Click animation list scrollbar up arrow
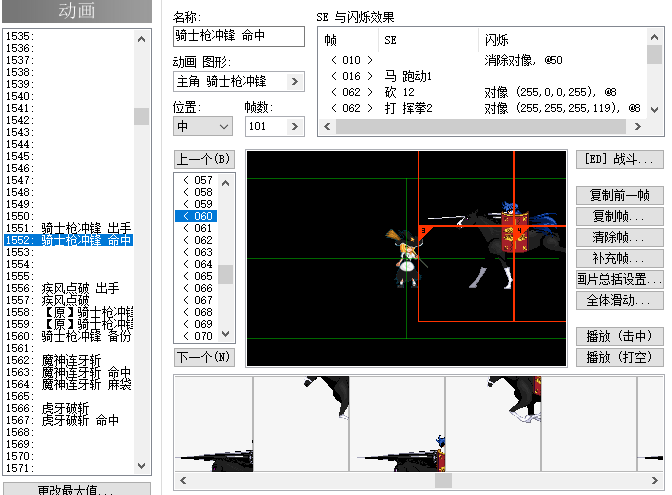 141,39
